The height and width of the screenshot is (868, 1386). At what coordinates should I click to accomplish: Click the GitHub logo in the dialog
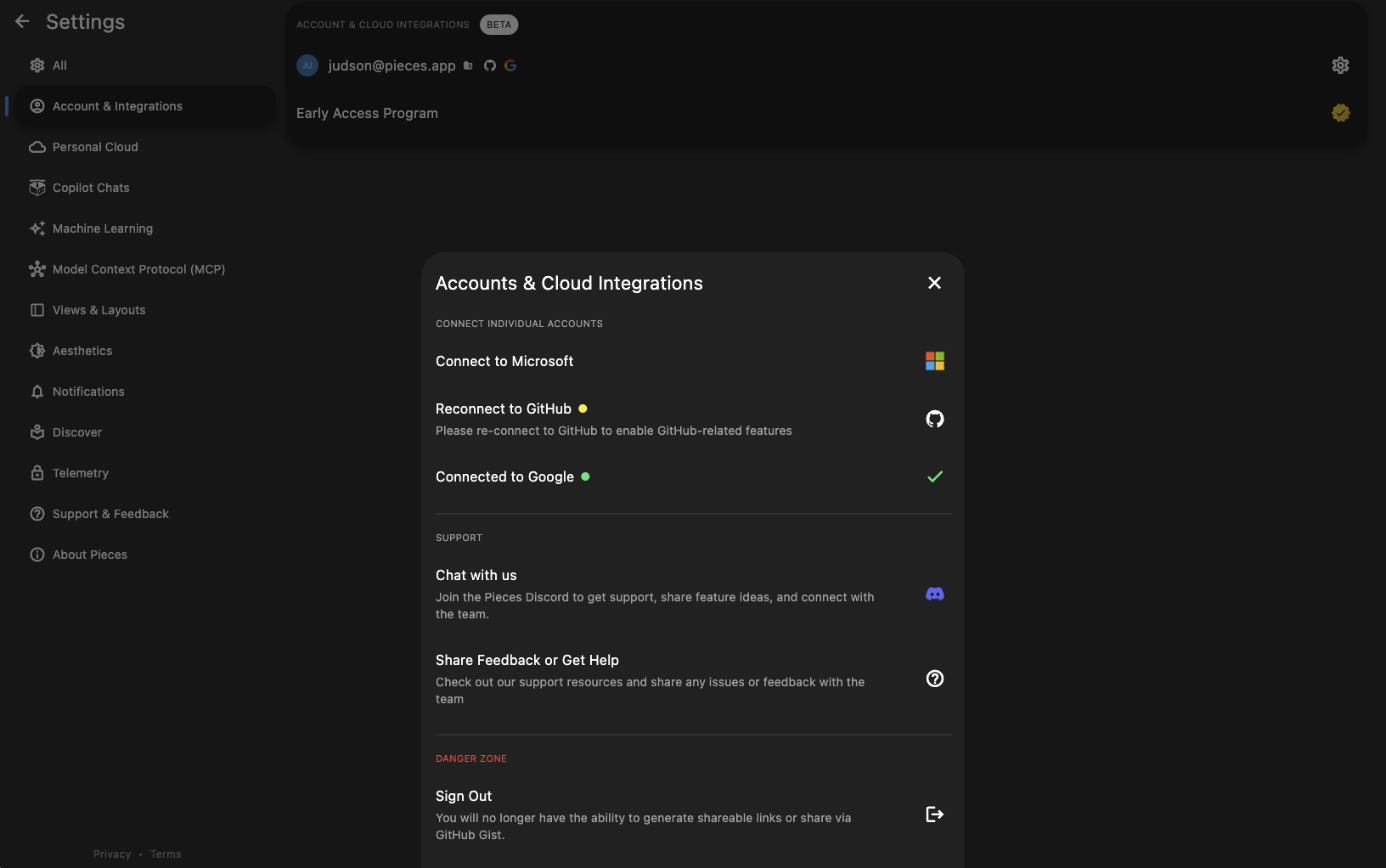(935, 419)
